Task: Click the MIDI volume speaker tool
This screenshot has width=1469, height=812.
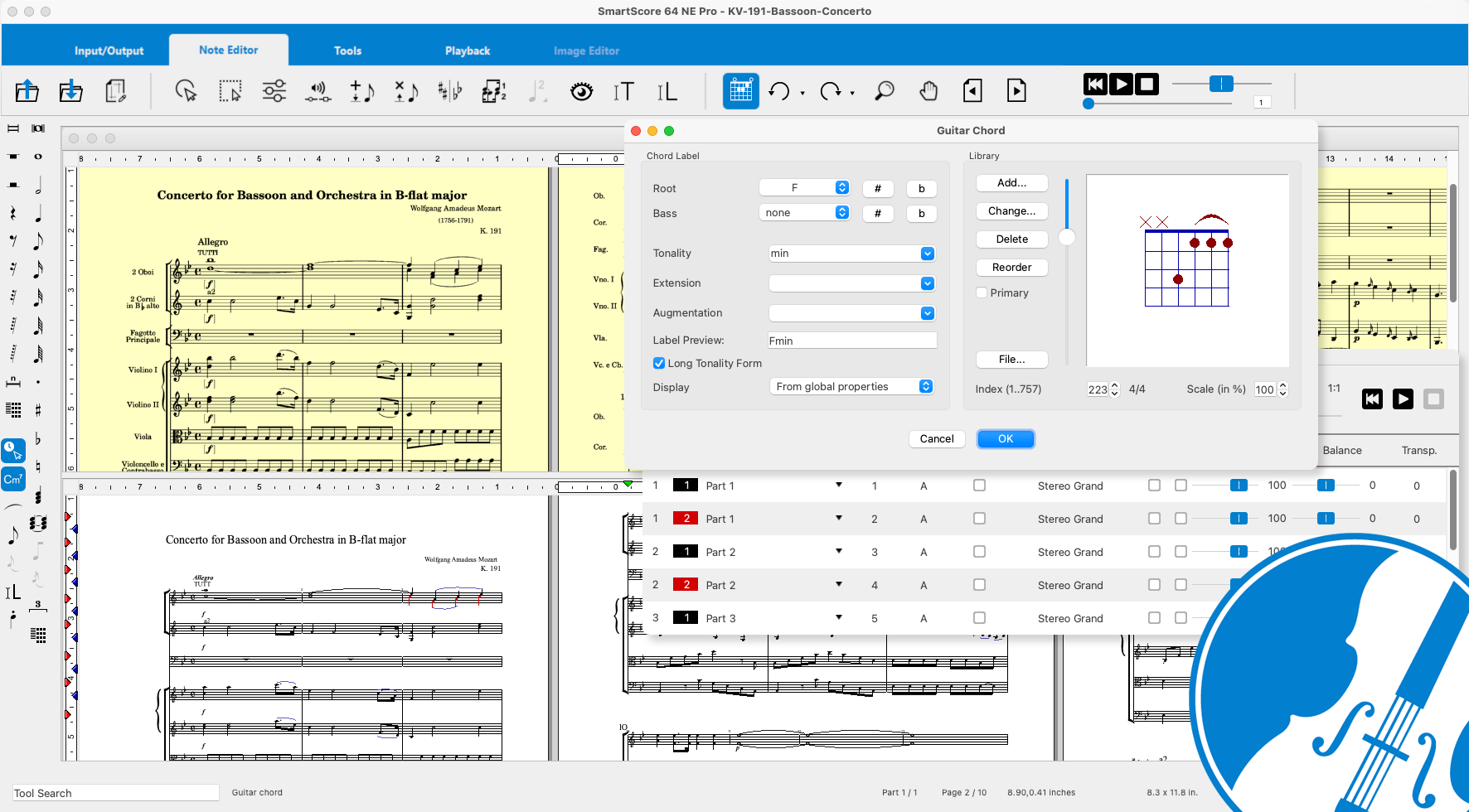Action: point(318,90)
